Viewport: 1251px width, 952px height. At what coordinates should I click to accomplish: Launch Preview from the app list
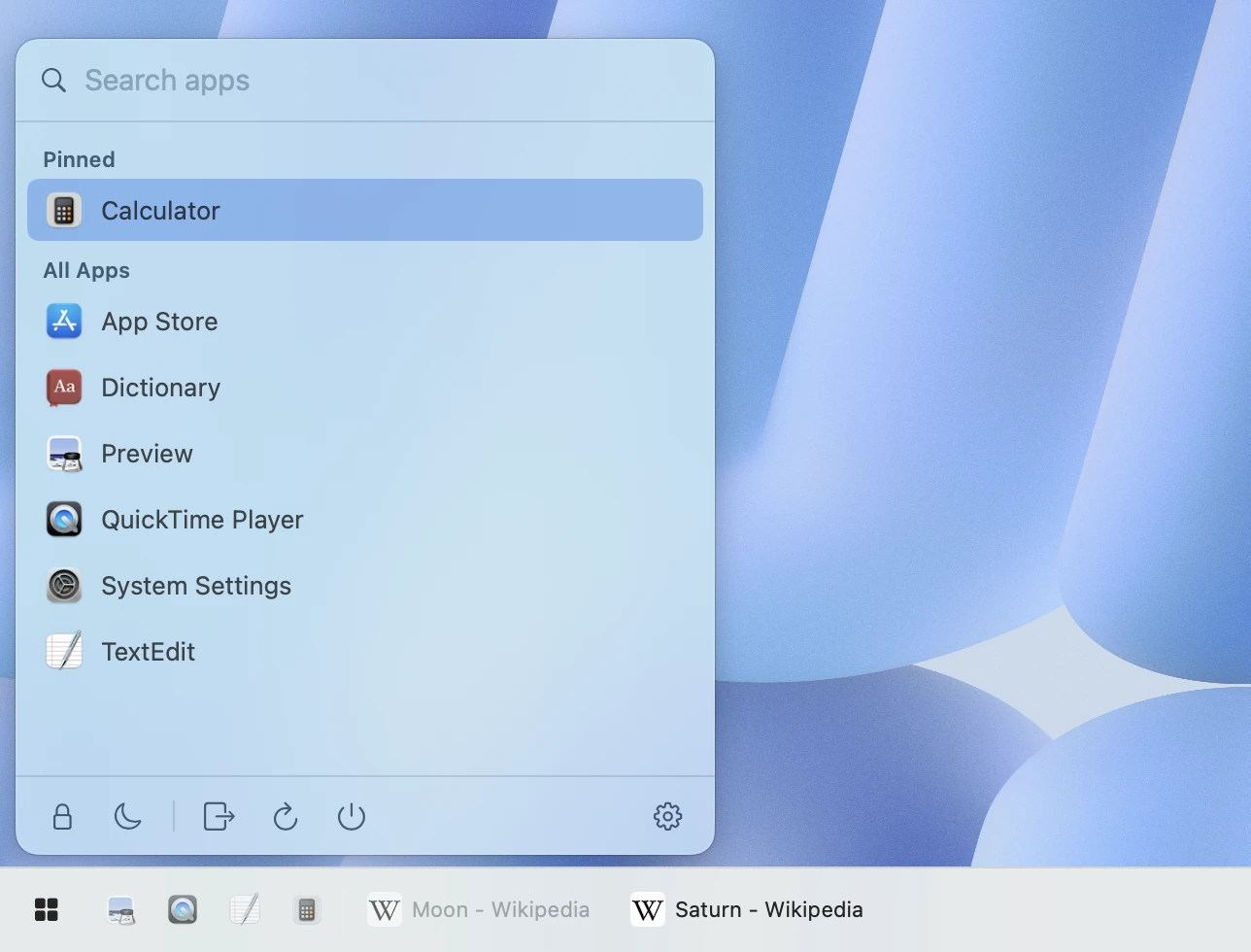coord(365,454)
